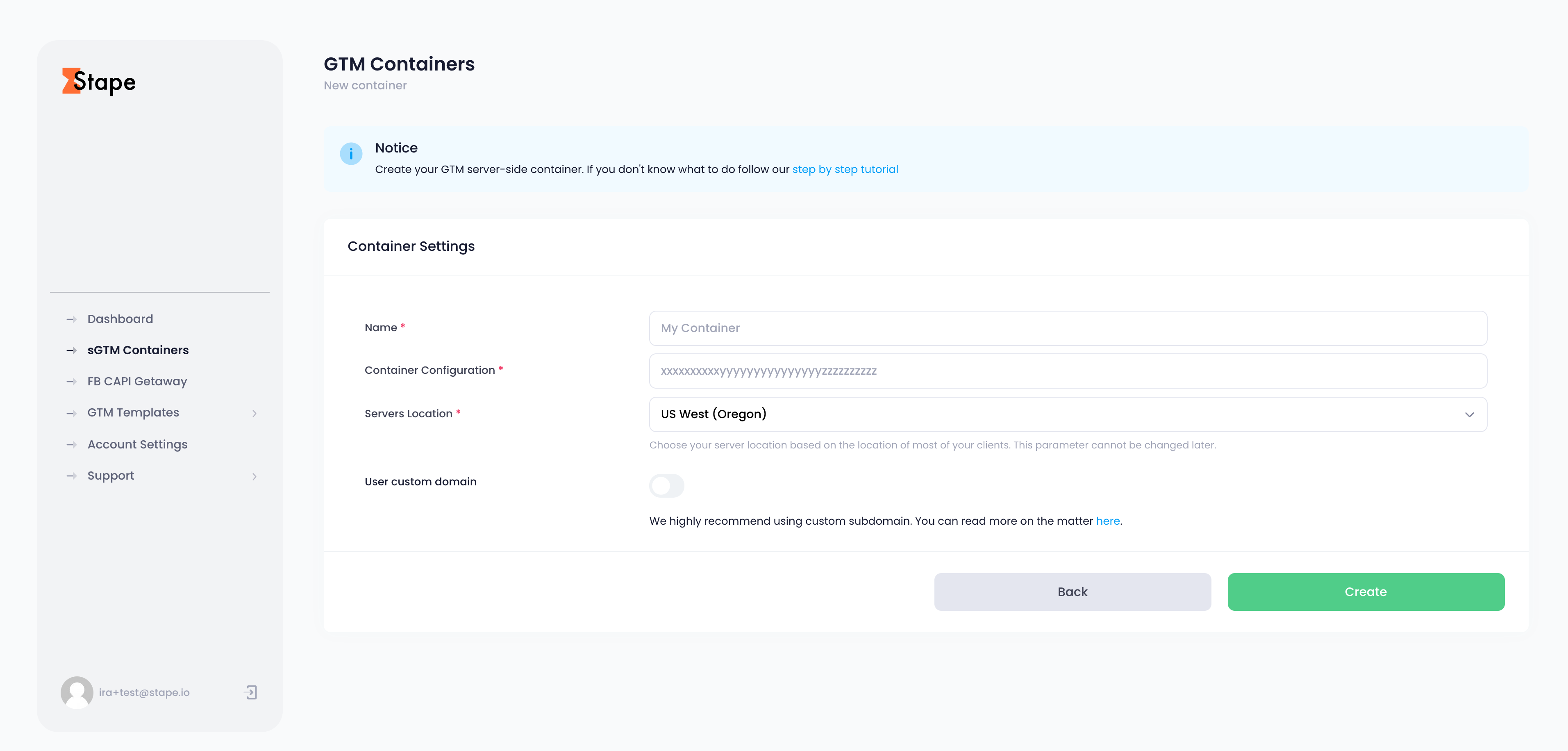The height and width of the screenshot is (751, 1568).
Task: Open Account Settings from the sidebar
Action: 137,444
